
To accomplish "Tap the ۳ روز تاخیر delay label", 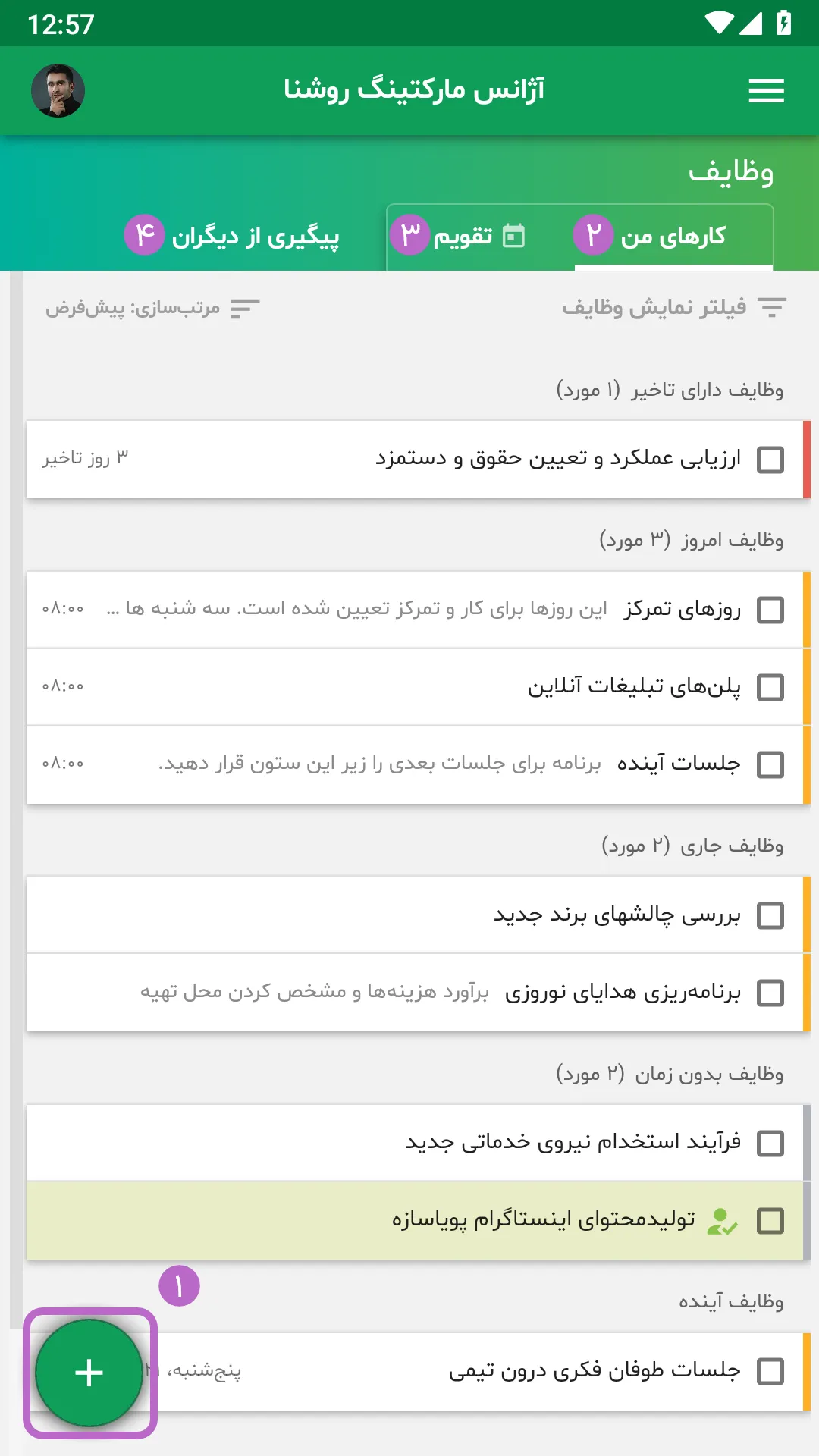I will coord(85,458).
